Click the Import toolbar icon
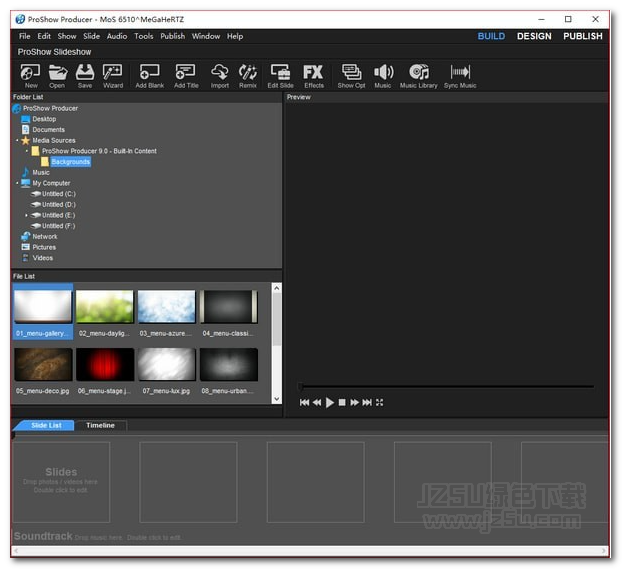 (220, 76)
